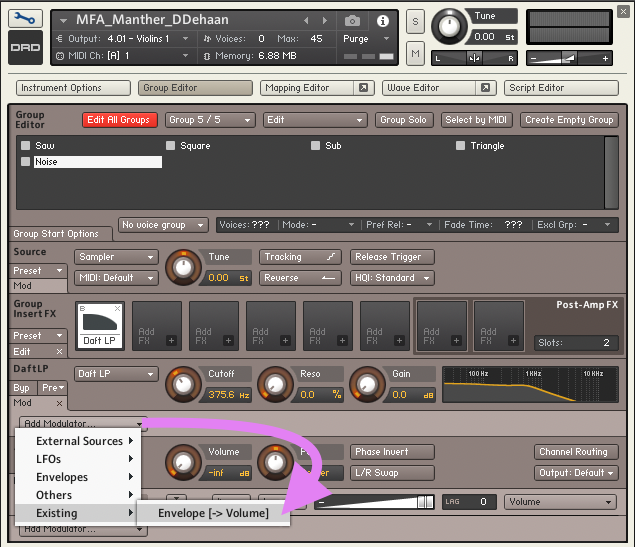
Task: Click the Reso knob
Action: point(275,382)
